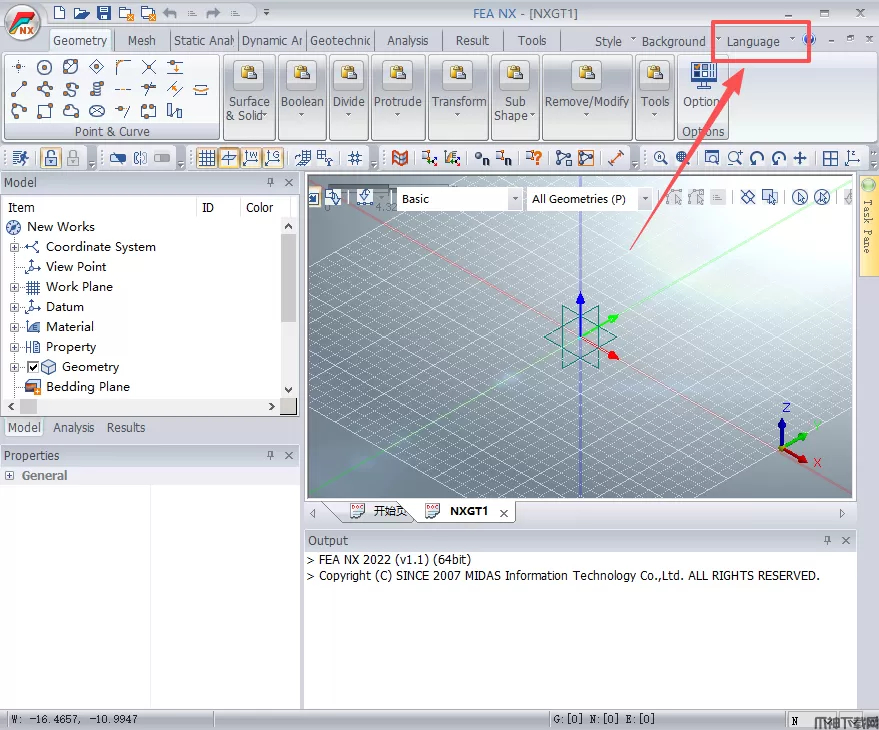Viewport: 879px width, 730px height.
Task: Toggle the unlock selection icon
Action: tap(50, 158)
